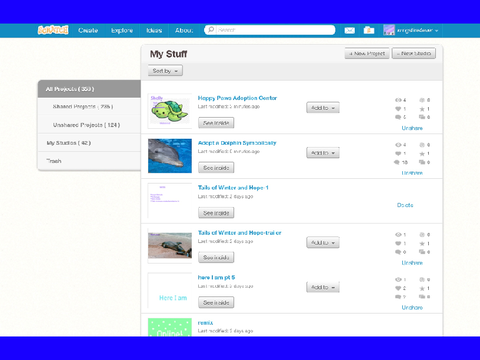Viewport: 480px width, 360px height.
Task: Open the Explore menu item
Action: (122, 30)
